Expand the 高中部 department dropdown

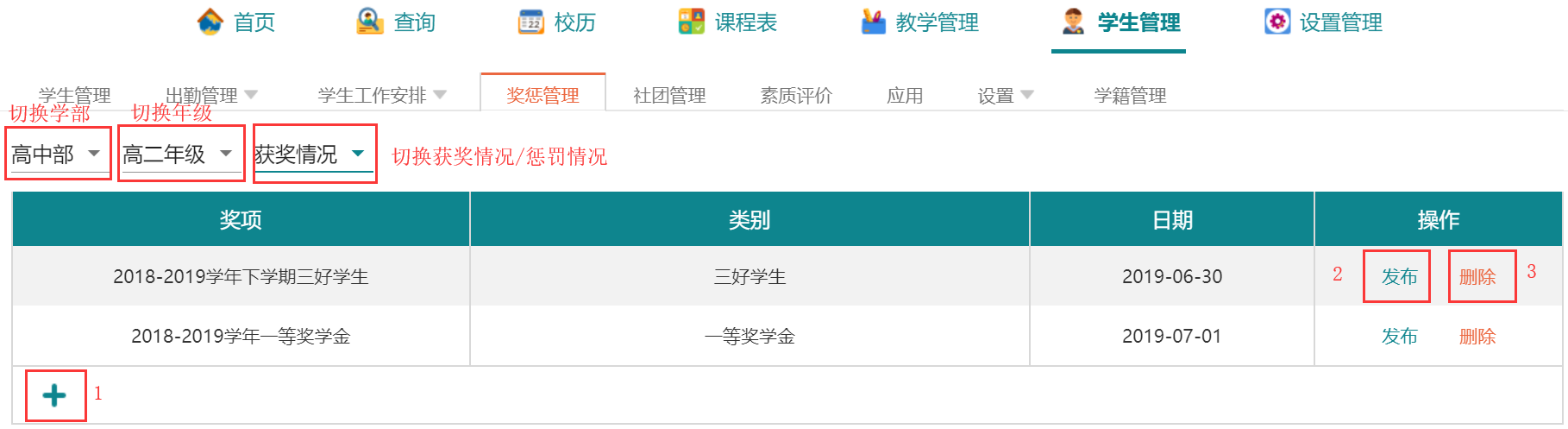coord(94,154)
